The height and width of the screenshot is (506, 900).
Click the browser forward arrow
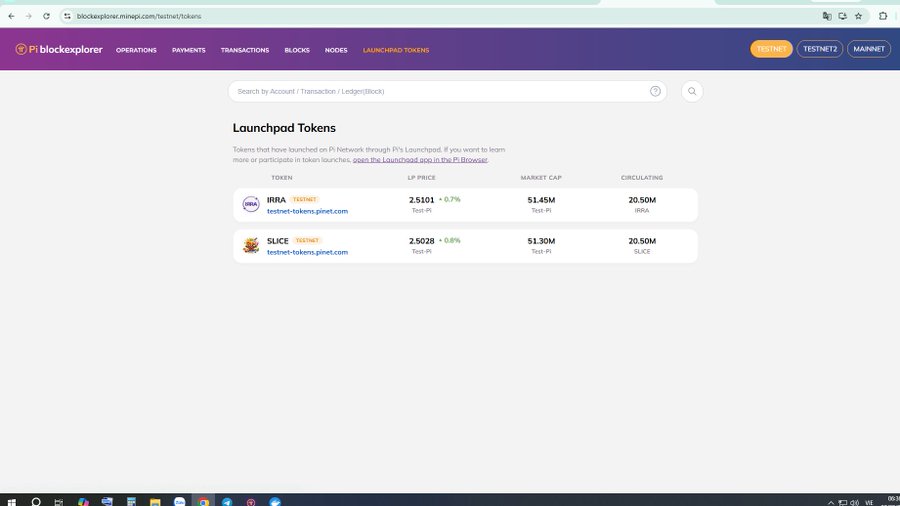(x=29, y=16)
